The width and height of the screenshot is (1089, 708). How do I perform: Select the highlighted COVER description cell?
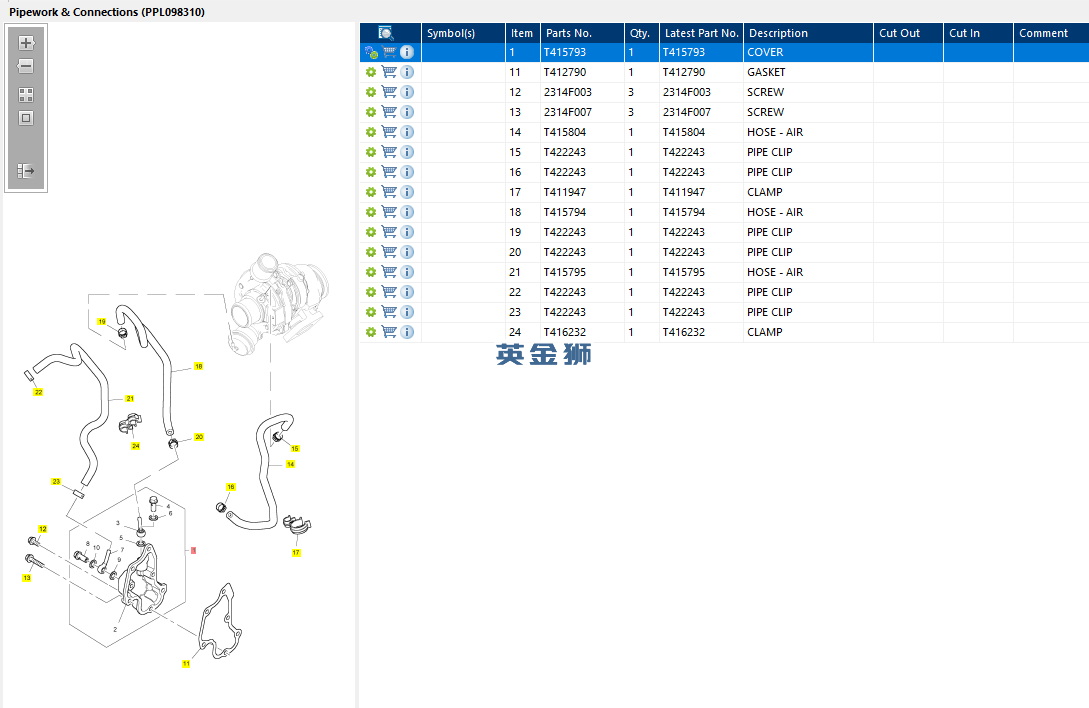808,52
